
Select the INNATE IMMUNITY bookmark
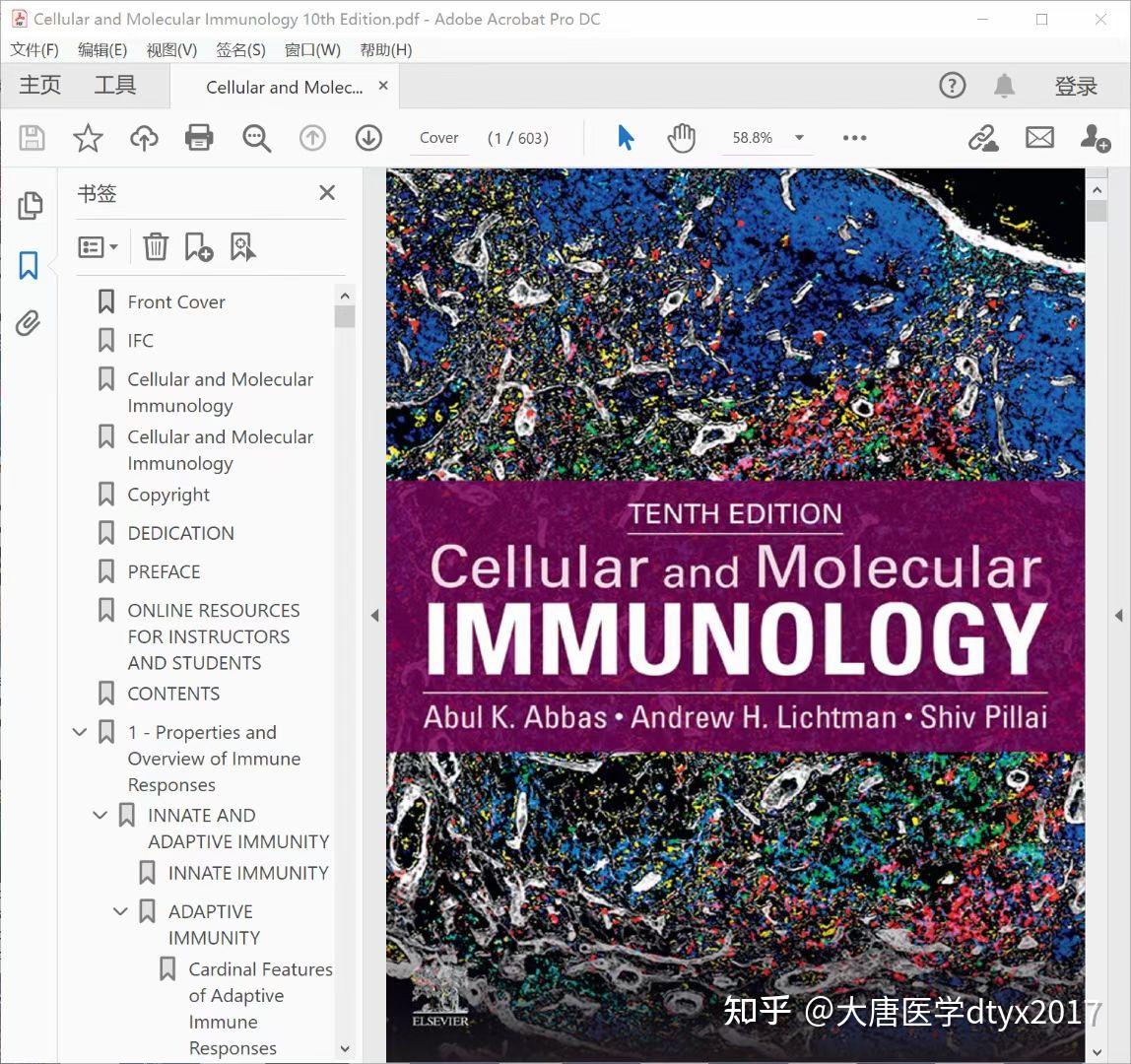(x=248, y=873)
